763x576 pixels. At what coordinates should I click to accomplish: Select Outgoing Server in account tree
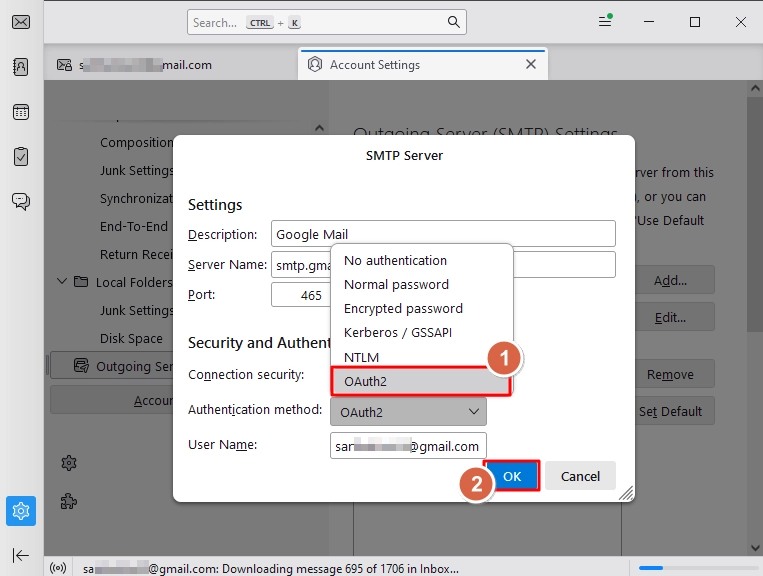coord(111,366)
